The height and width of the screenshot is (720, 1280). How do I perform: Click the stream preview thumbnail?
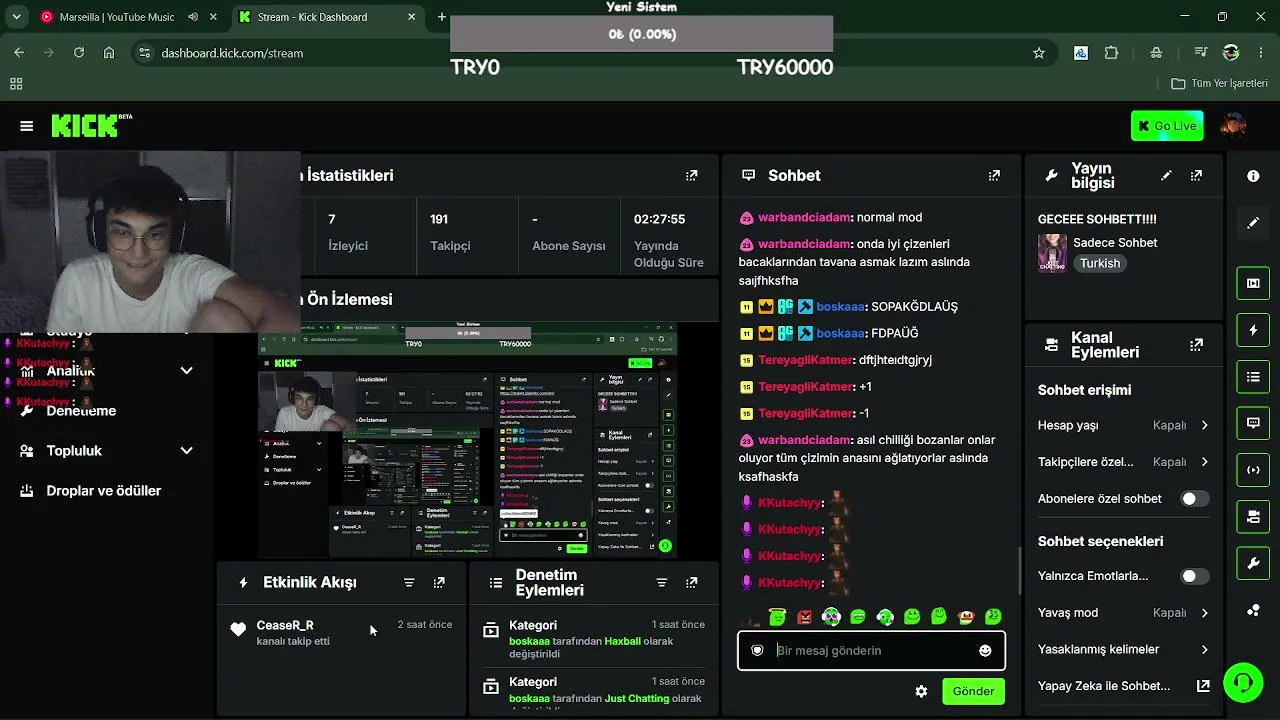(x=468, y=440)
